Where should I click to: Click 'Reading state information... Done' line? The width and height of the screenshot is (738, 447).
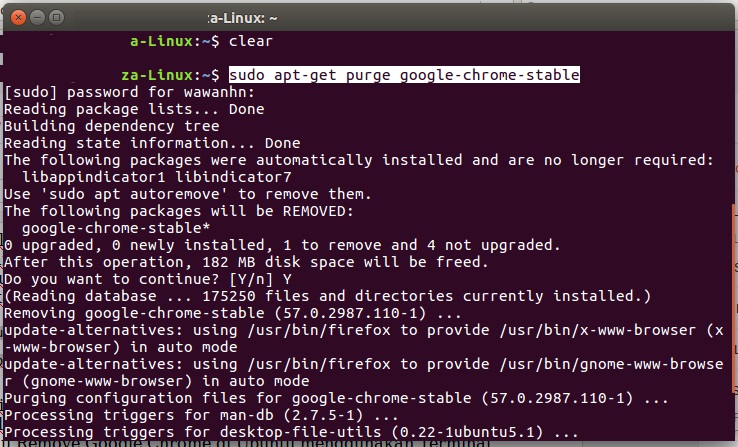pyautogui.click(x=152, y=143)
